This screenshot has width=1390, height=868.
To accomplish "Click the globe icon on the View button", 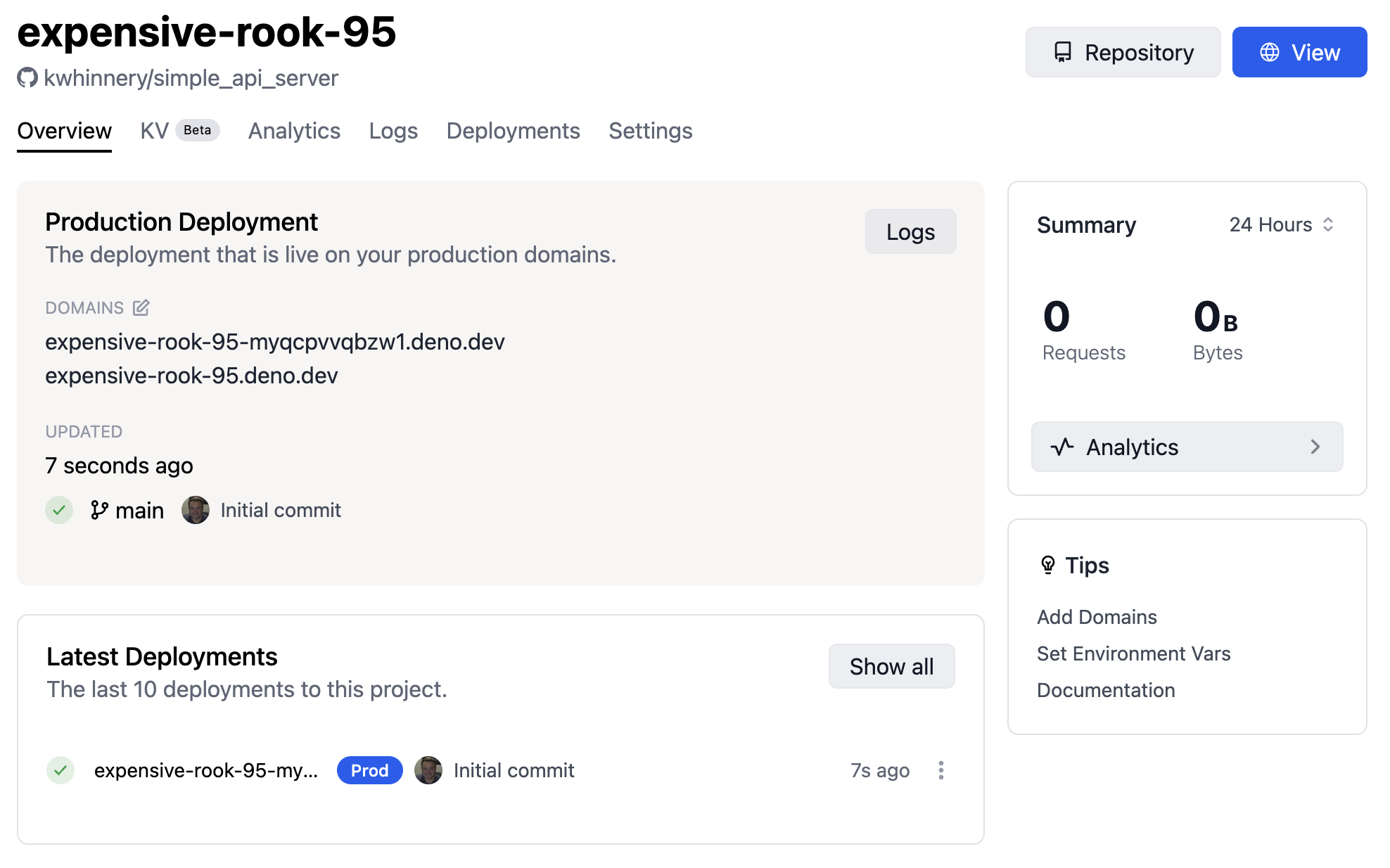I will click(x=1270, y=51).
